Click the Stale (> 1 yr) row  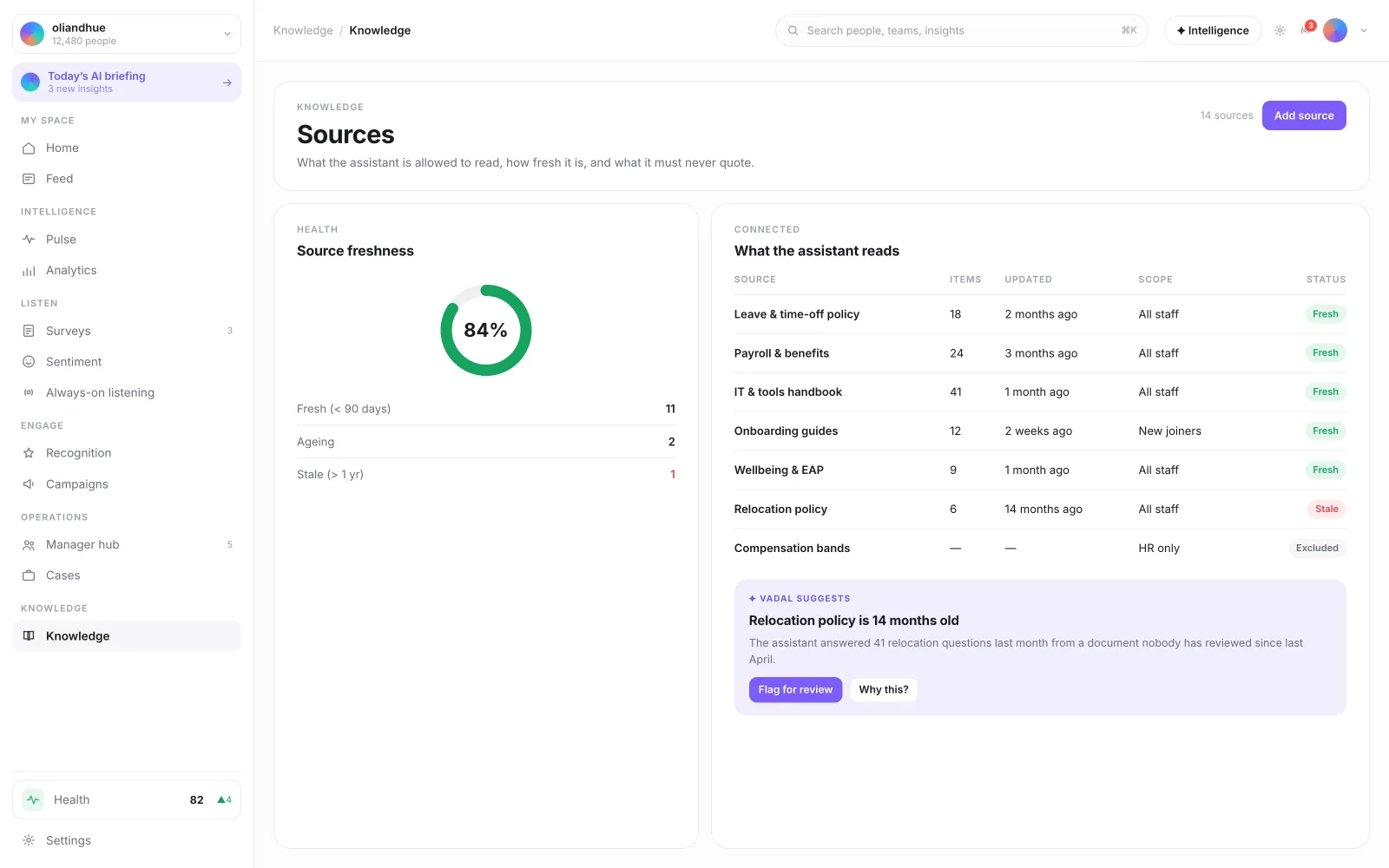[486, 475]
